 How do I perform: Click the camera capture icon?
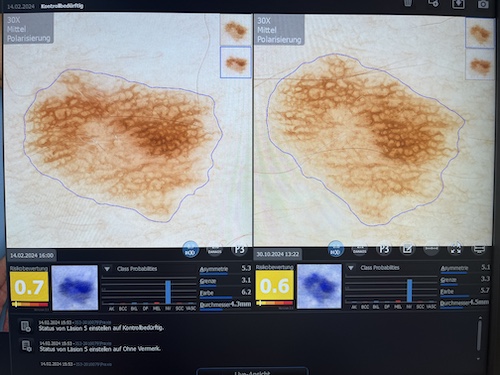[483, 4]
